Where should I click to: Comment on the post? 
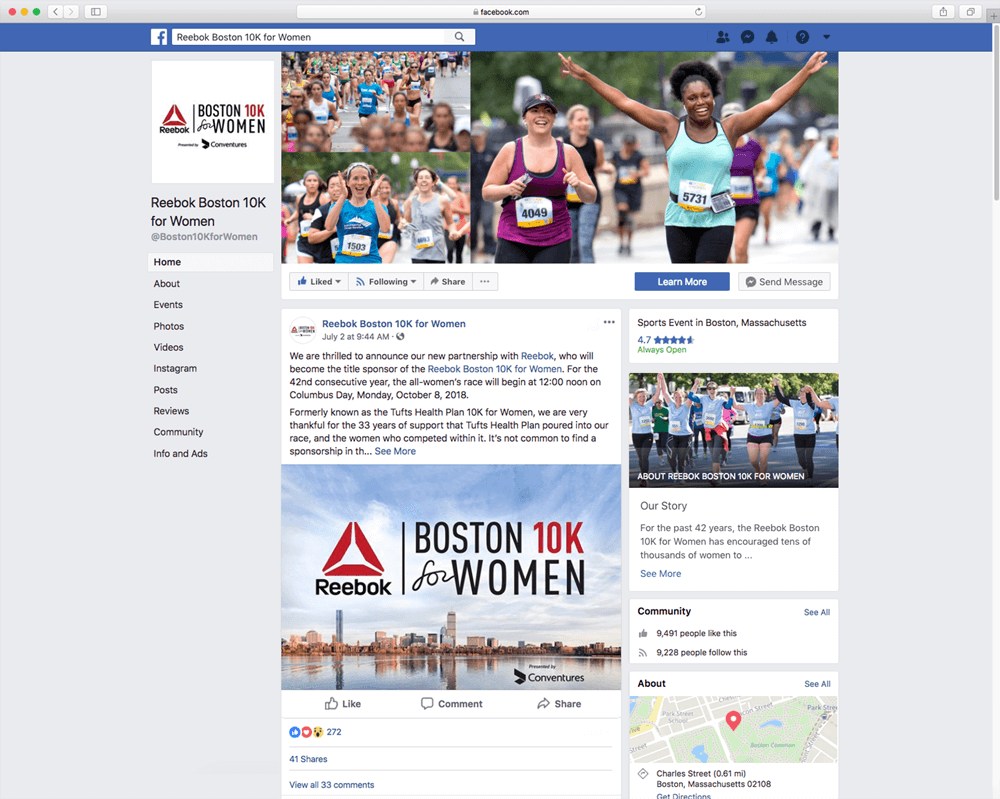pyautogui.click(x=452, y=704)
